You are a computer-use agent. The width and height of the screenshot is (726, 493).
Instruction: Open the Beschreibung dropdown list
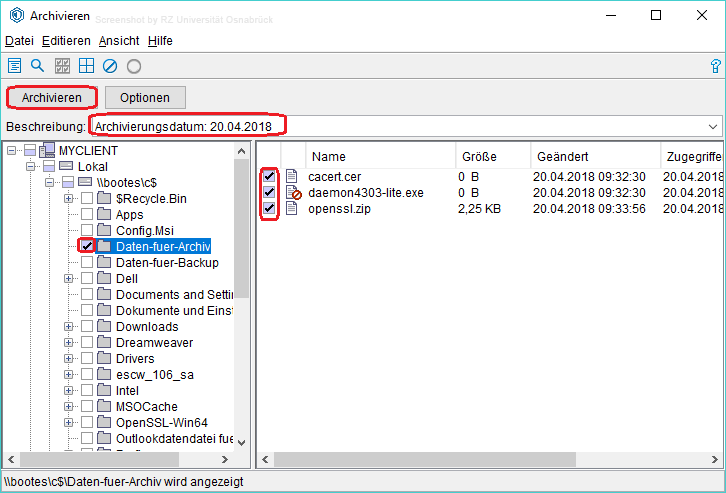pyautogui.click(x=713, y=126)
